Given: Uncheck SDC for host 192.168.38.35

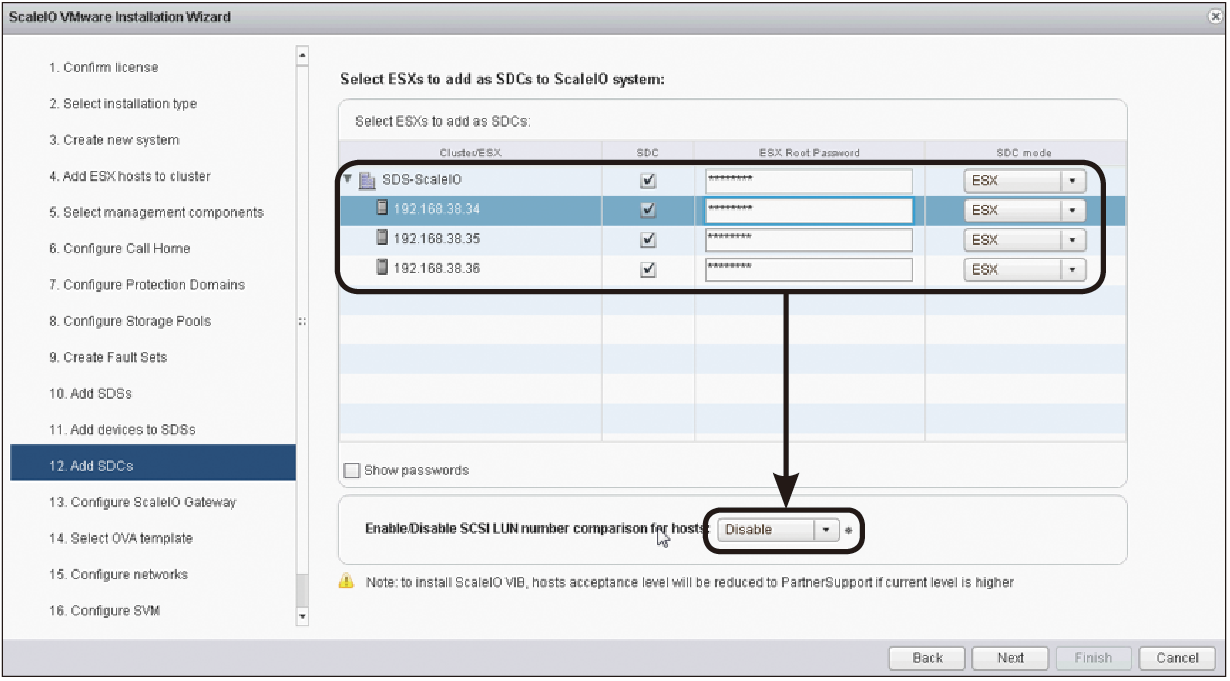Looking at the screenshot, I should 648,240.
